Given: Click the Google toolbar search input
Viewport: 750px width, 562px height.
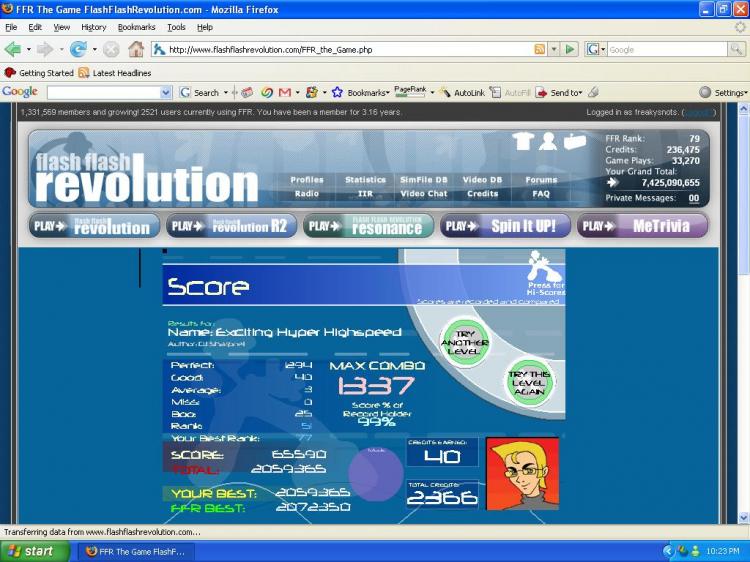Looking at the screenshot, I should [x=104, y=92].
